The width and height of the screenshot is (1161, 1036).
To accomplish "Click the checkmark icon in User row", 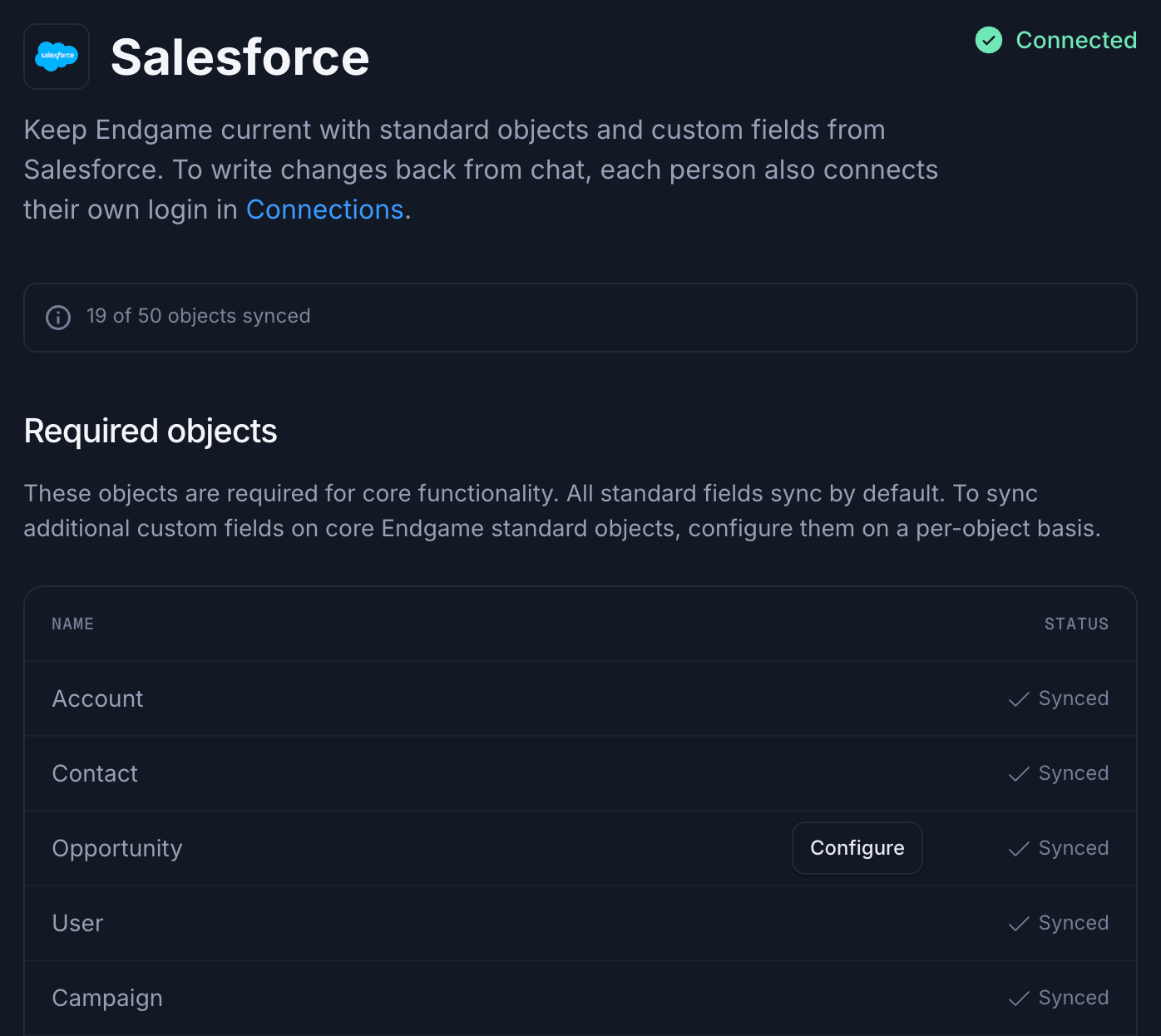I will 1019,924.
